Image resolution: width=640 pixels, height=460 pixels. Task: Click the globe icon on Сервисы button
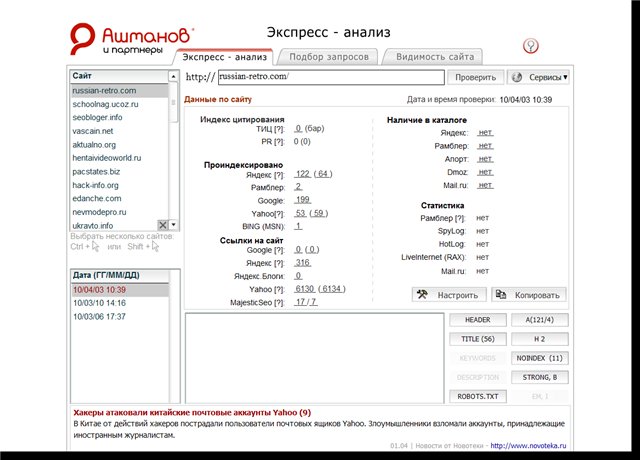point(517,77)
